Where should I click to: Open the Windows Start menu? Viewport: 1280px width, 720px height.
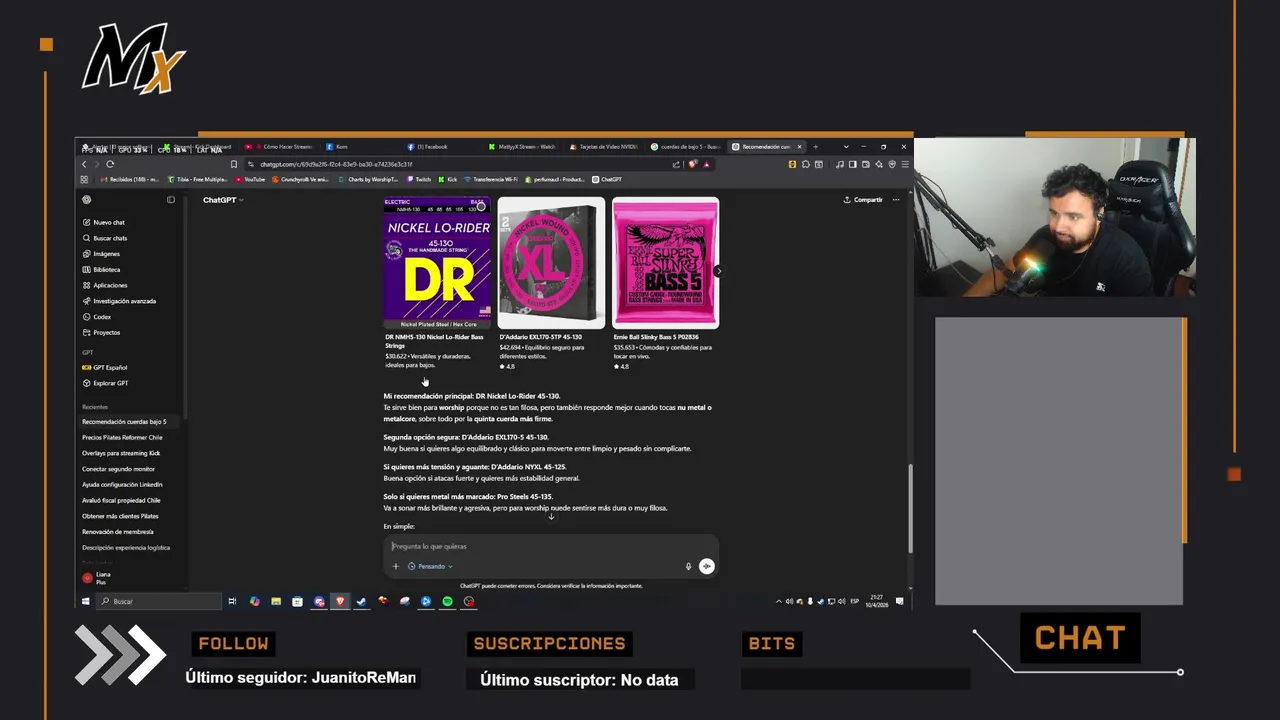[85, 601]
